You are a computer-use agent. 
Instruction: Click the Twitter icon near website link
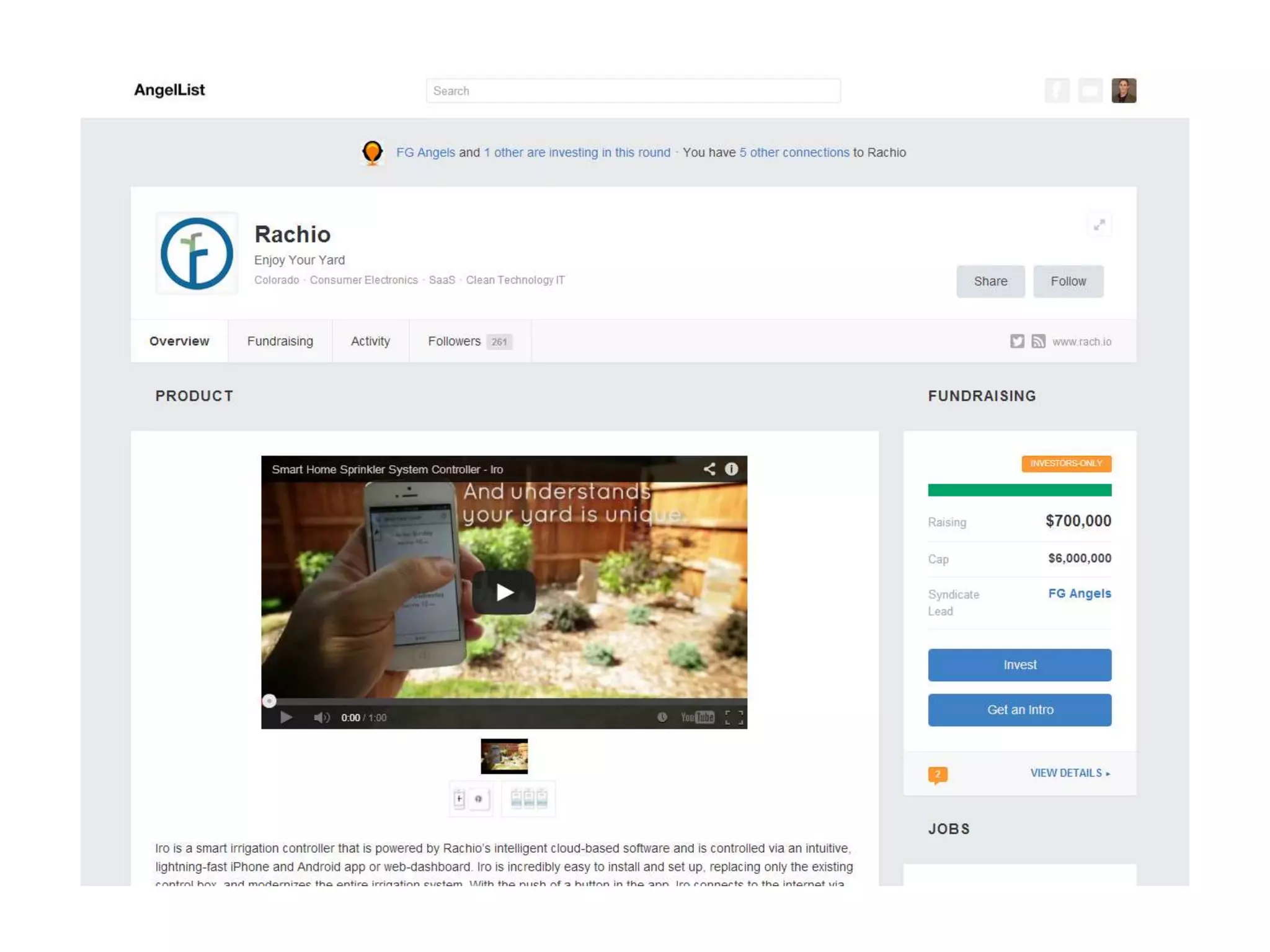click(1016, 342)
